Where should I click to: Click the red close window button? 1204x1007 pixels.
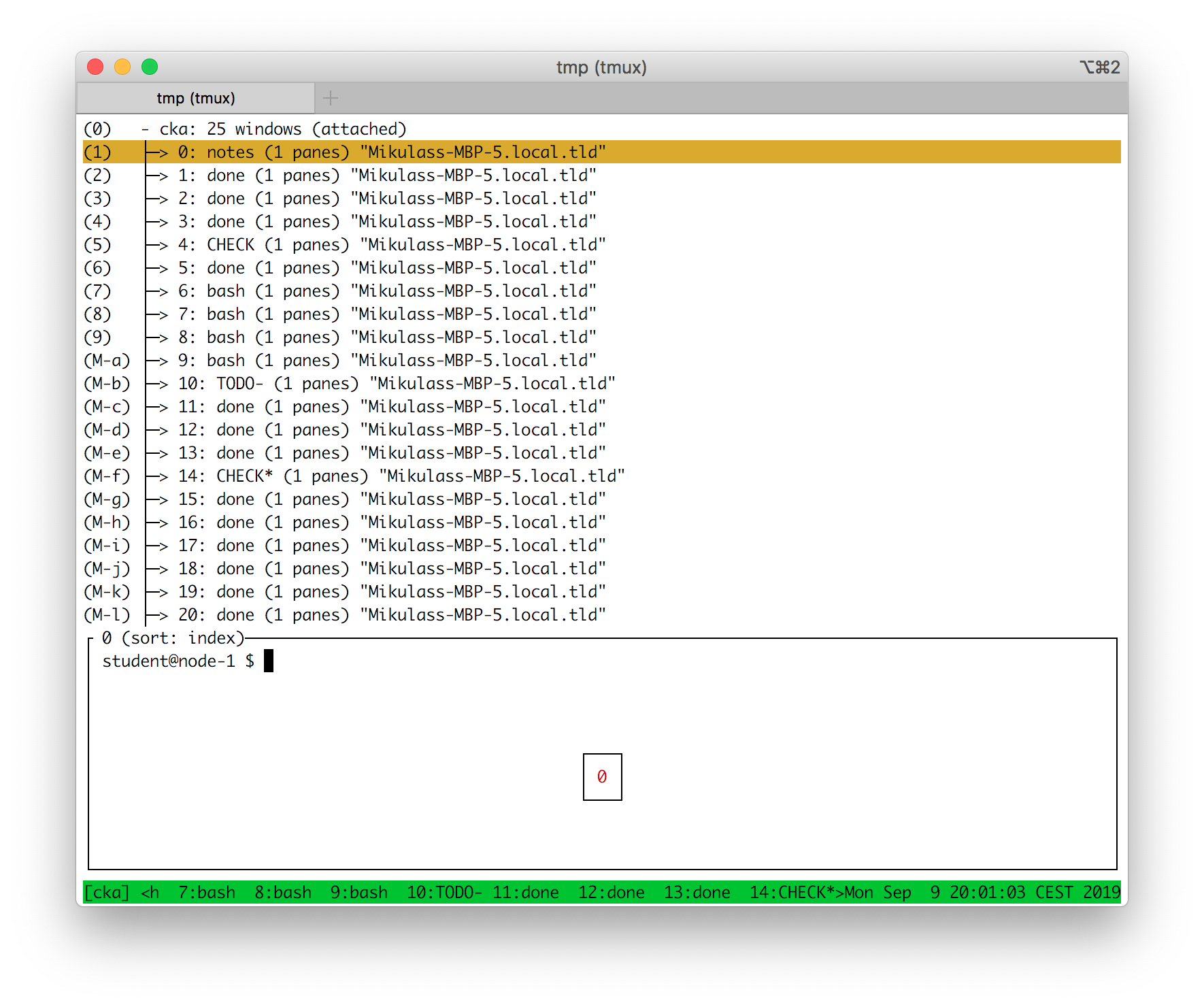(x=95, y=67)
